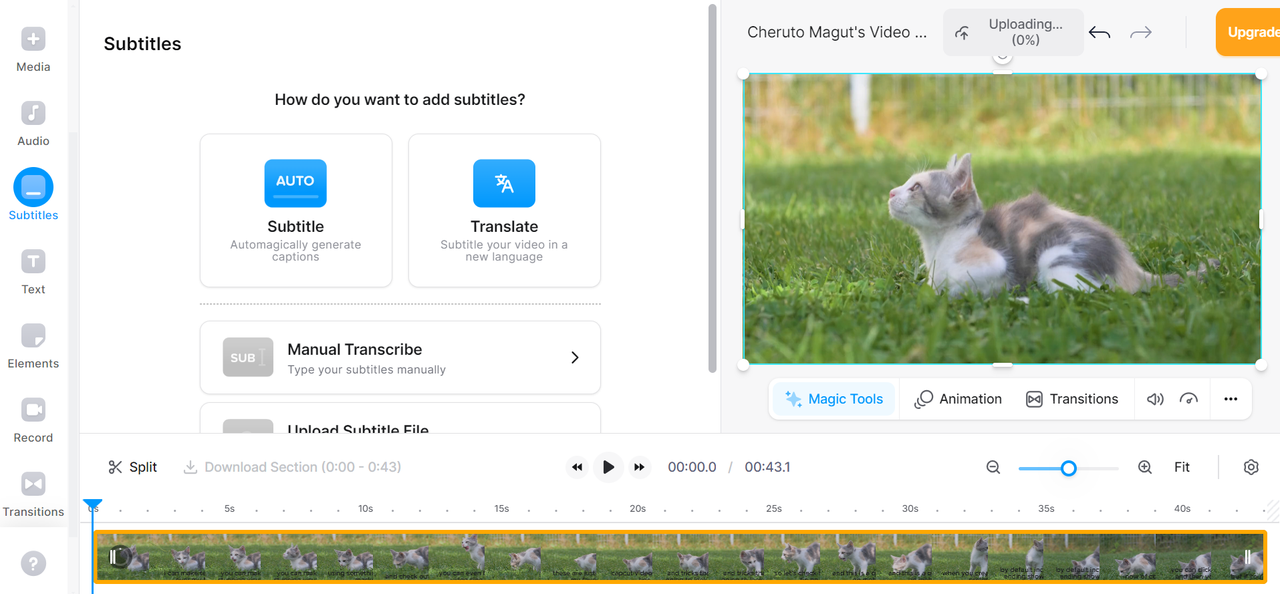The height and width of the screenshot is (594, 1280).
Task: Open timeline settings gear
Action: click(x=1251, y=467)
